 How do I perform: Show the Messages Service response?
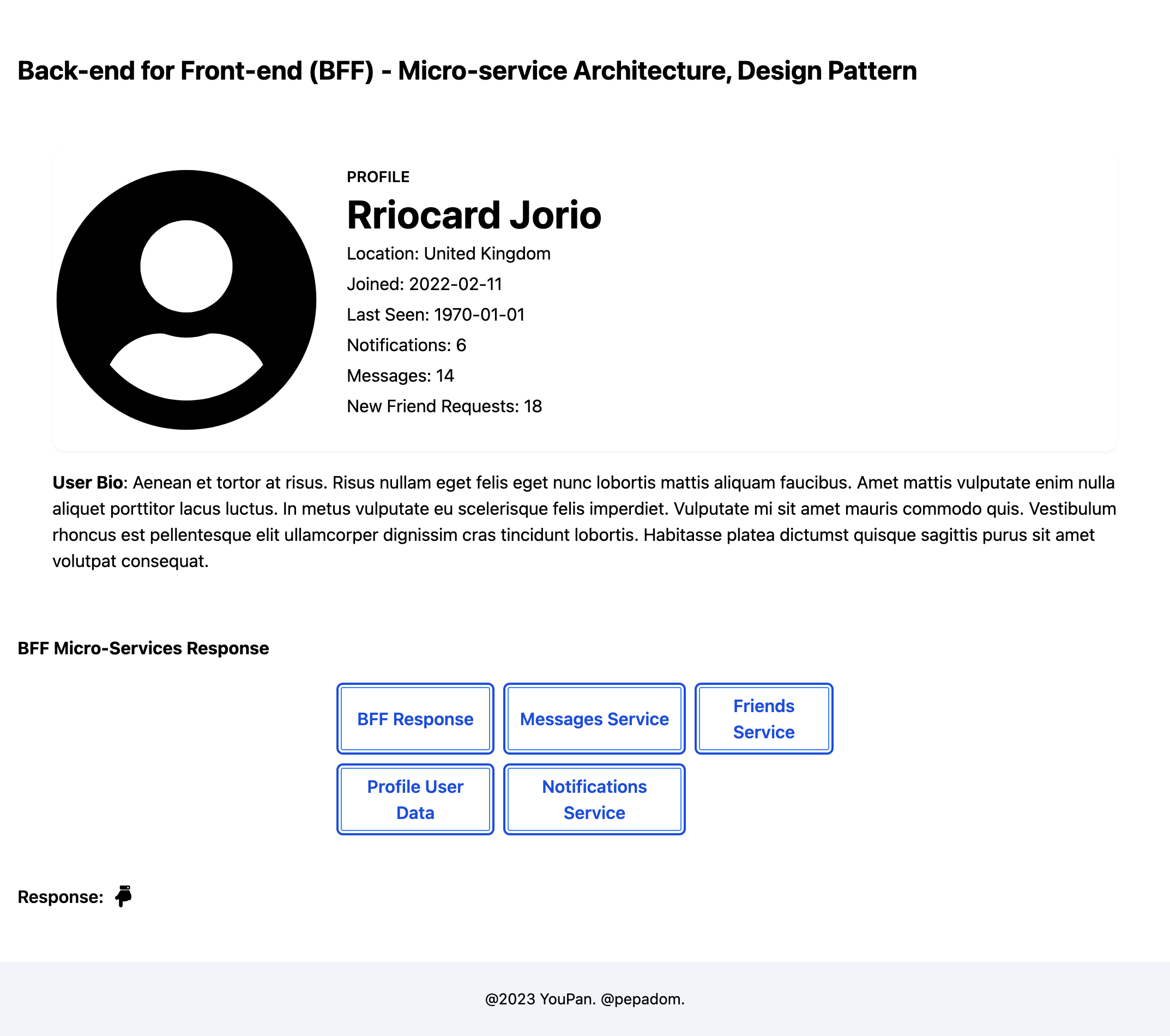click(x=594, y=719)
